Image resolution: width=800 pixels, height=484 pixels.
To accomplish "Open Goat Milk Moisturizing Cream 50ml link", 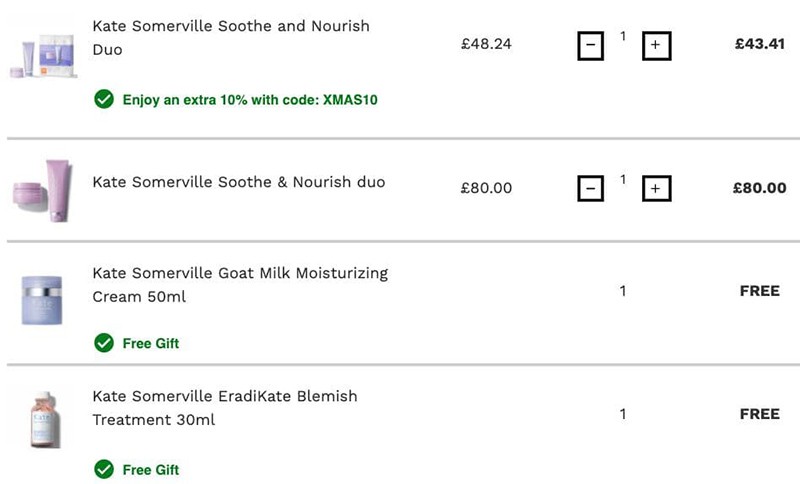I will pyautogui.click(x=240, y=285).
